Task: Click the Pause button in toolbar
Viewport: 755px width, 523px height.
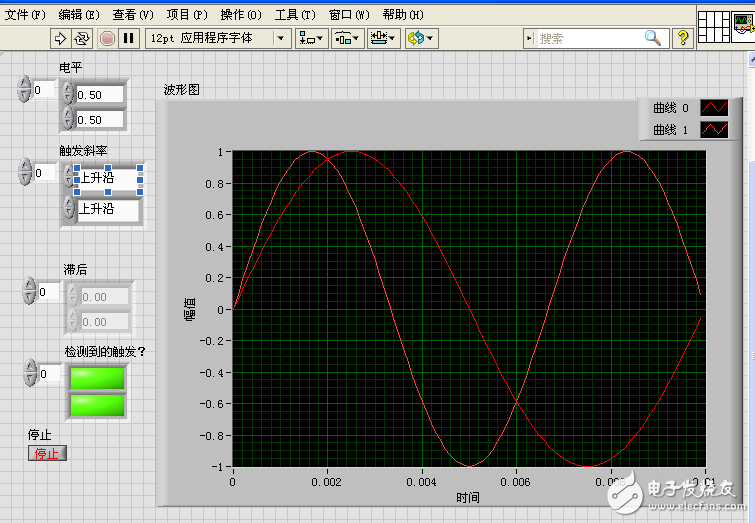Action: pos(128,38)
